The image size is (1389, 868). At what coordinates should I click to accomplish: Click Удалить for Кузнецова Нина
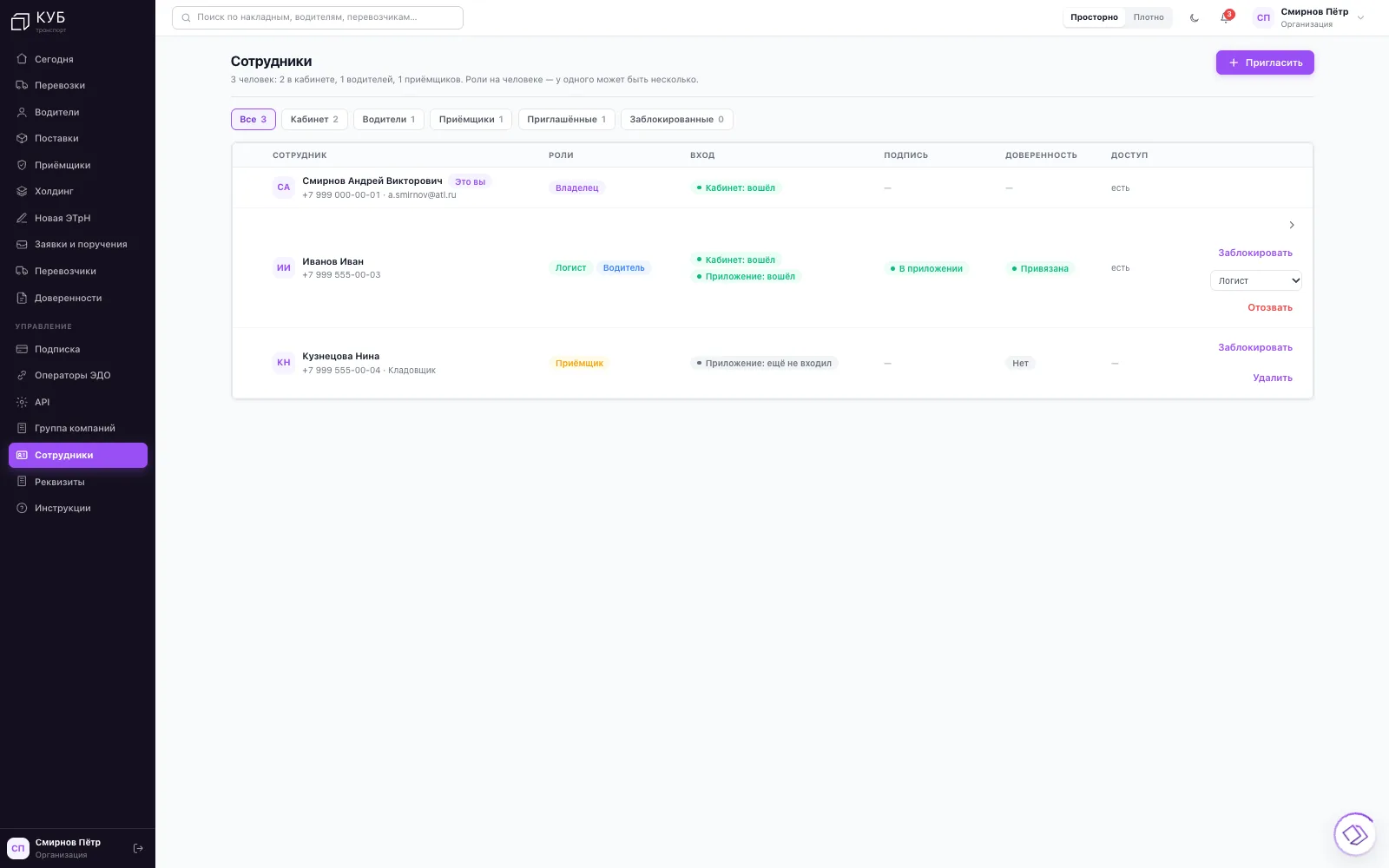(x=1273, y=378)
